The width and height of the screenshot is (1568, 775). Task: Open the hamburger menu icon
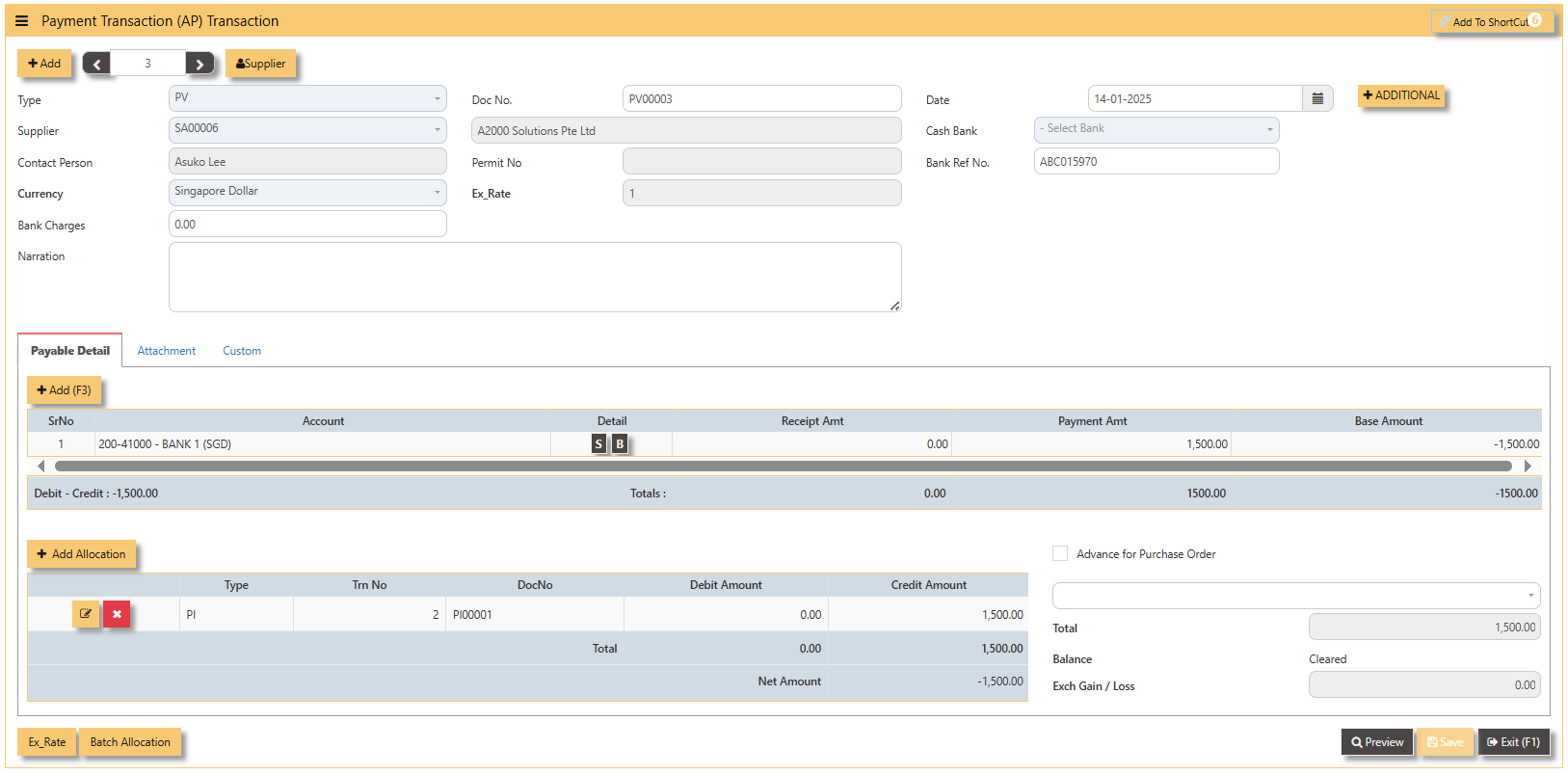click(x=21, y=21)
